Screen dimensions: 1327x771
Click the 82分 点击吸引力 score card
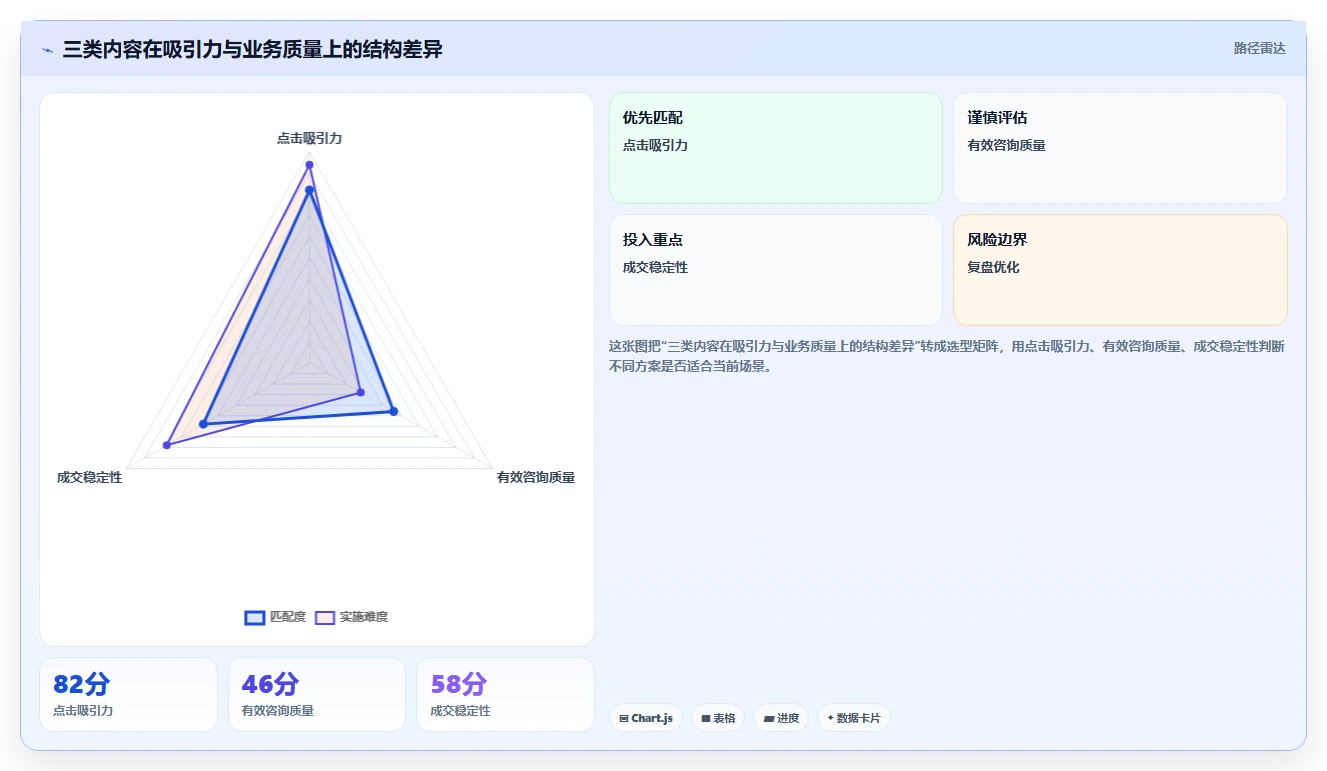click(128, 694)
